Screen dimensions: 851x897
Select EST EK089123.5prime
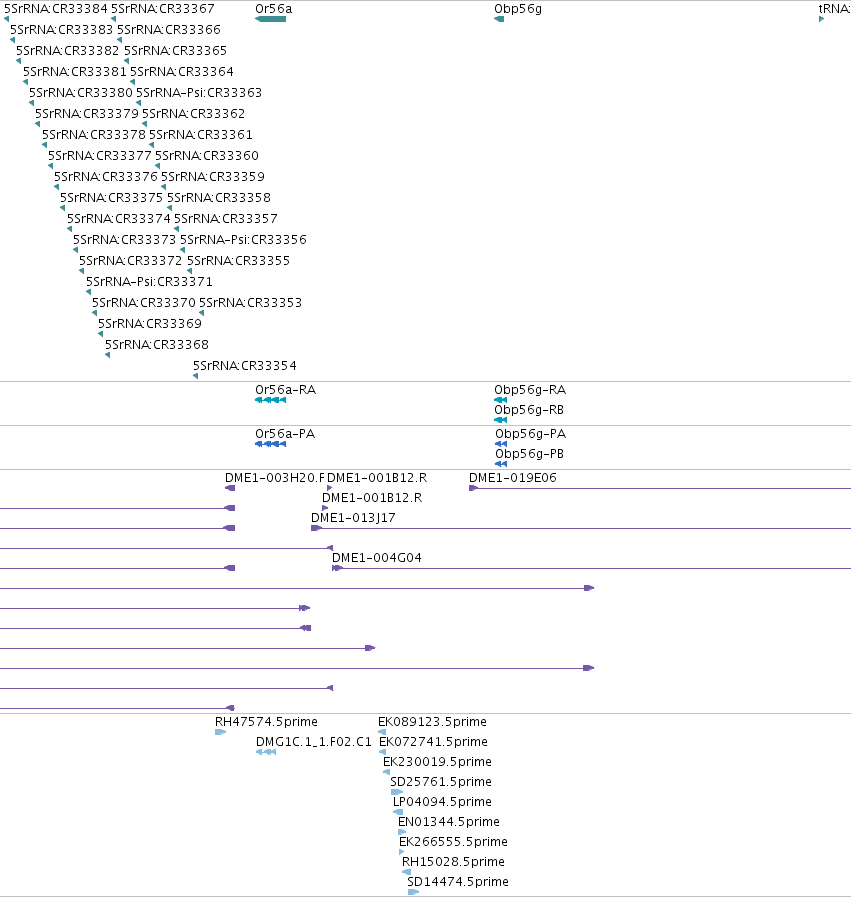click(432, 722)
